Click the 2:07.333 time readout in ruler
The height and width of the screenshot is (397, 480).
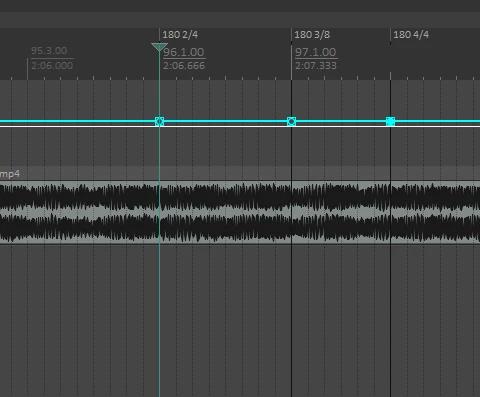tap(316, 66)
